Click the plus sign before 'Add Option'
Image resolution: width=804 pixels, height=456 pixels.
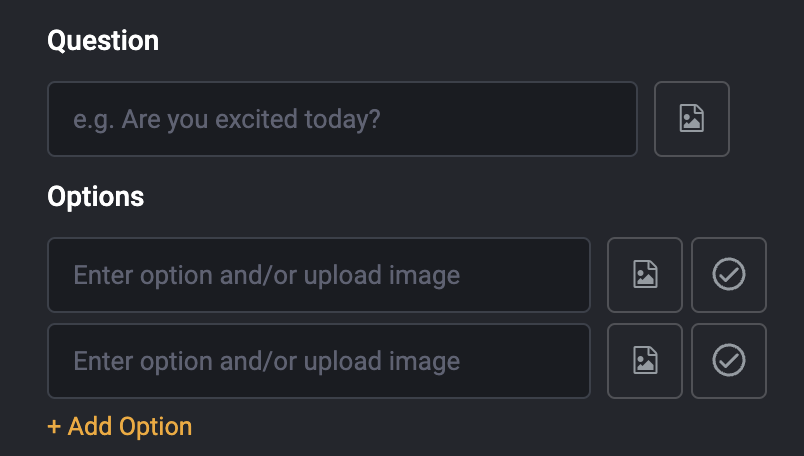(x=54, y=427)
